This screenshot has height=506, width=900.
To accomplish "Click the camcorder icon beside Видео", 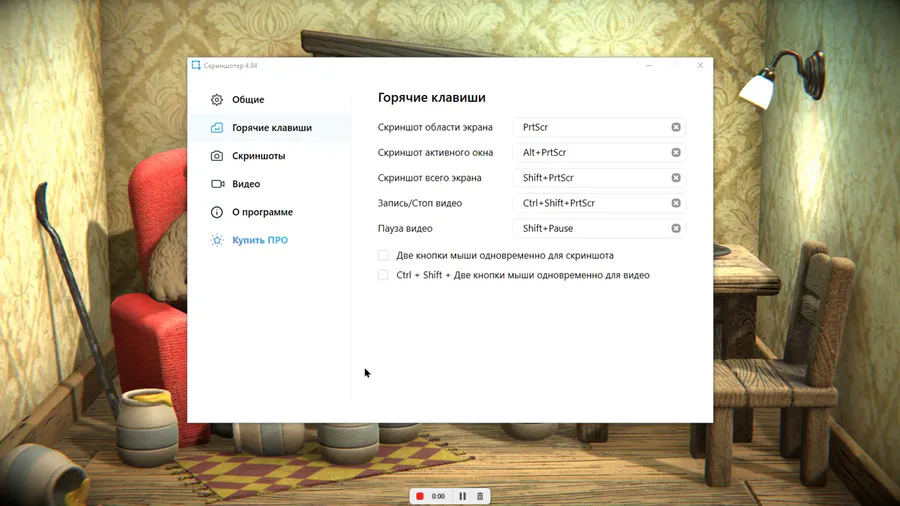I will pyautogui.click(x=218, y=184).
